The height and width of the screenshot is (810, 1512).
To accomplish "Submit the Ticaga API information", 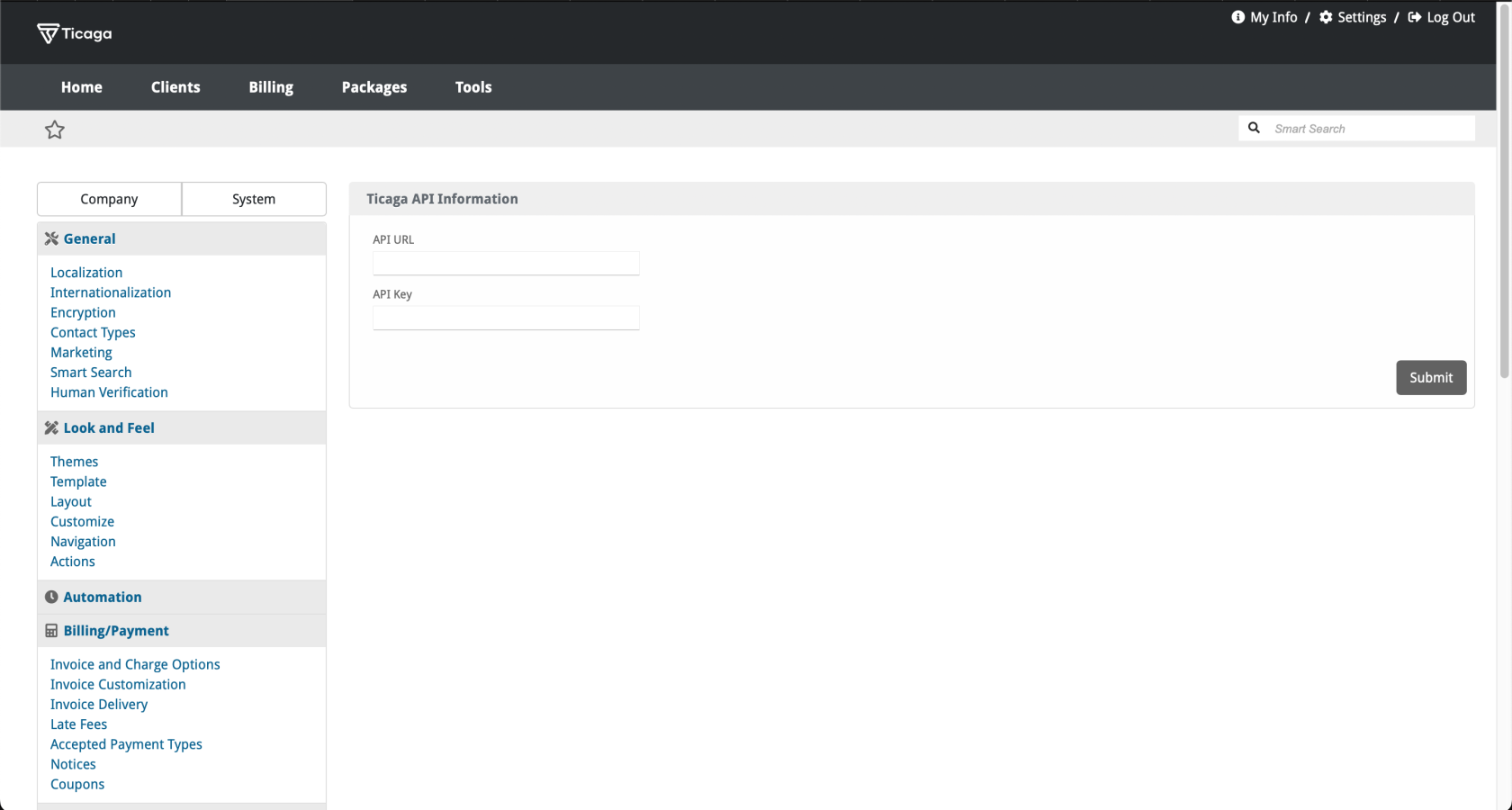I will pyautogui.click(x=1431, y=378).
